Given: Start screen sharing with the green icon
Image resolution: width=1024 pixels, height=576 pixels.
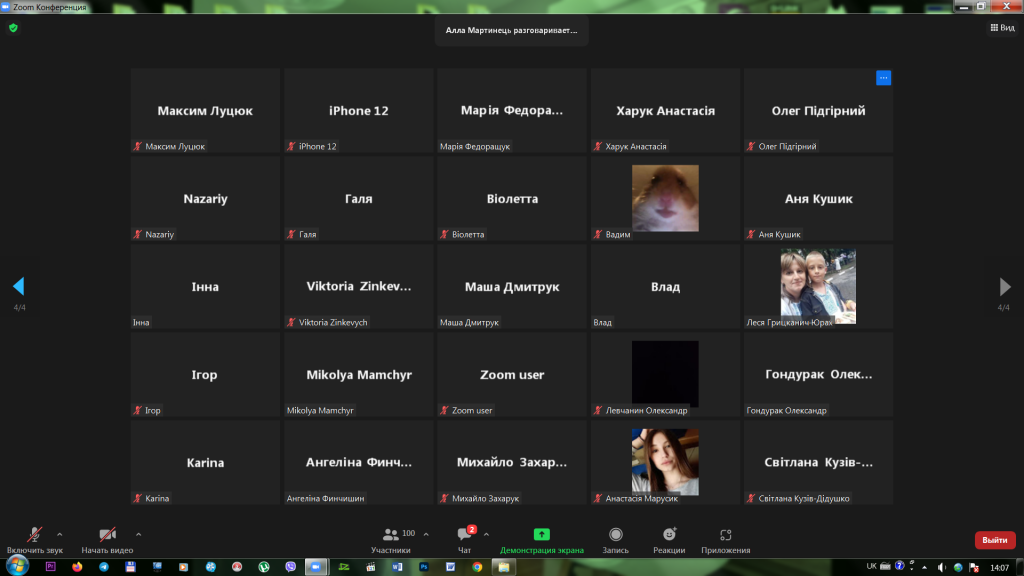Looking at the screenshot, I should click(x=541, y=534).
